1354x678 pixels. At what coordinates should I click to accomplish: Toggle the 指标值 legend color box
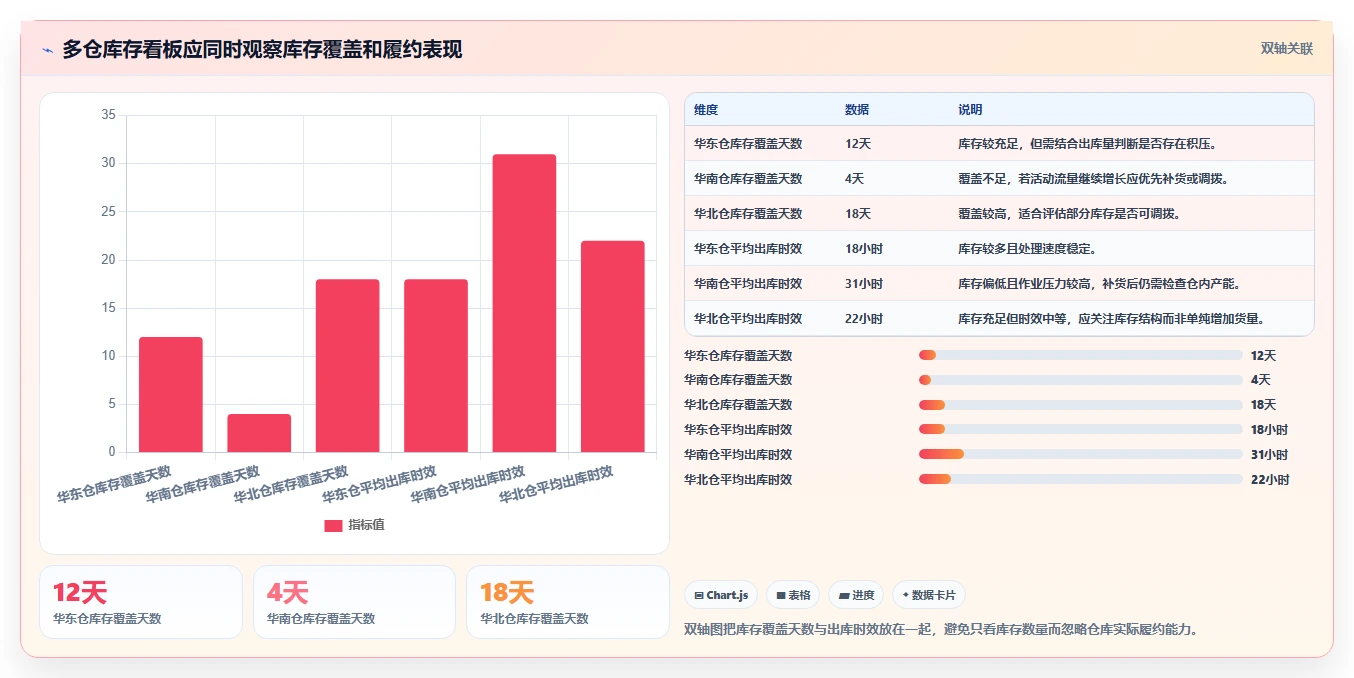[x=333, y=525]
